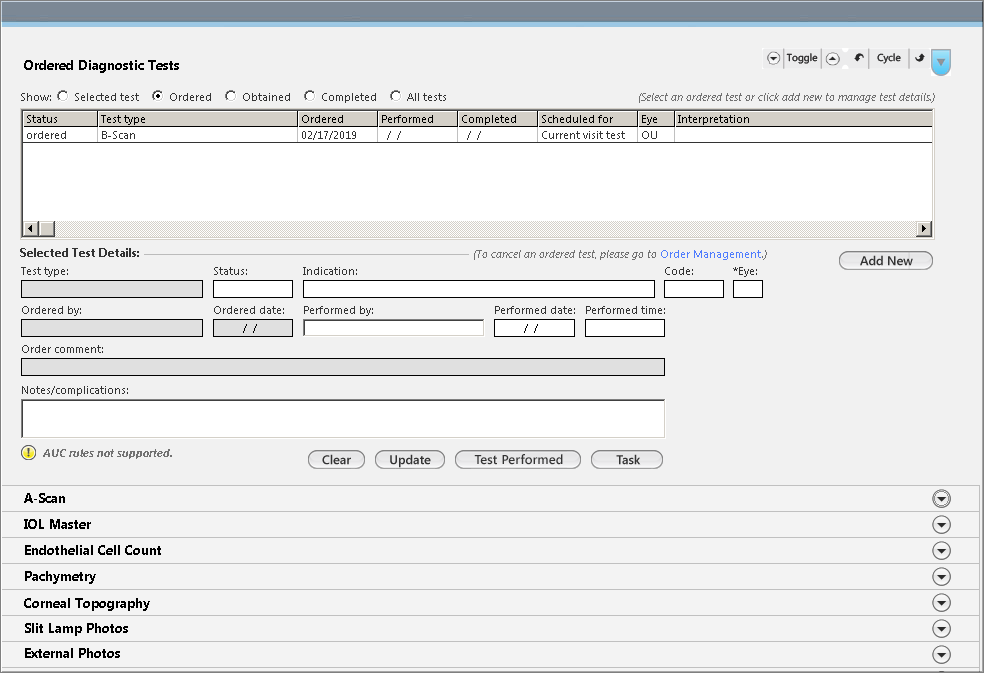Expand the Slit Lamp Photos section
This screenshot has width=984, height=673.
[941, 628]
